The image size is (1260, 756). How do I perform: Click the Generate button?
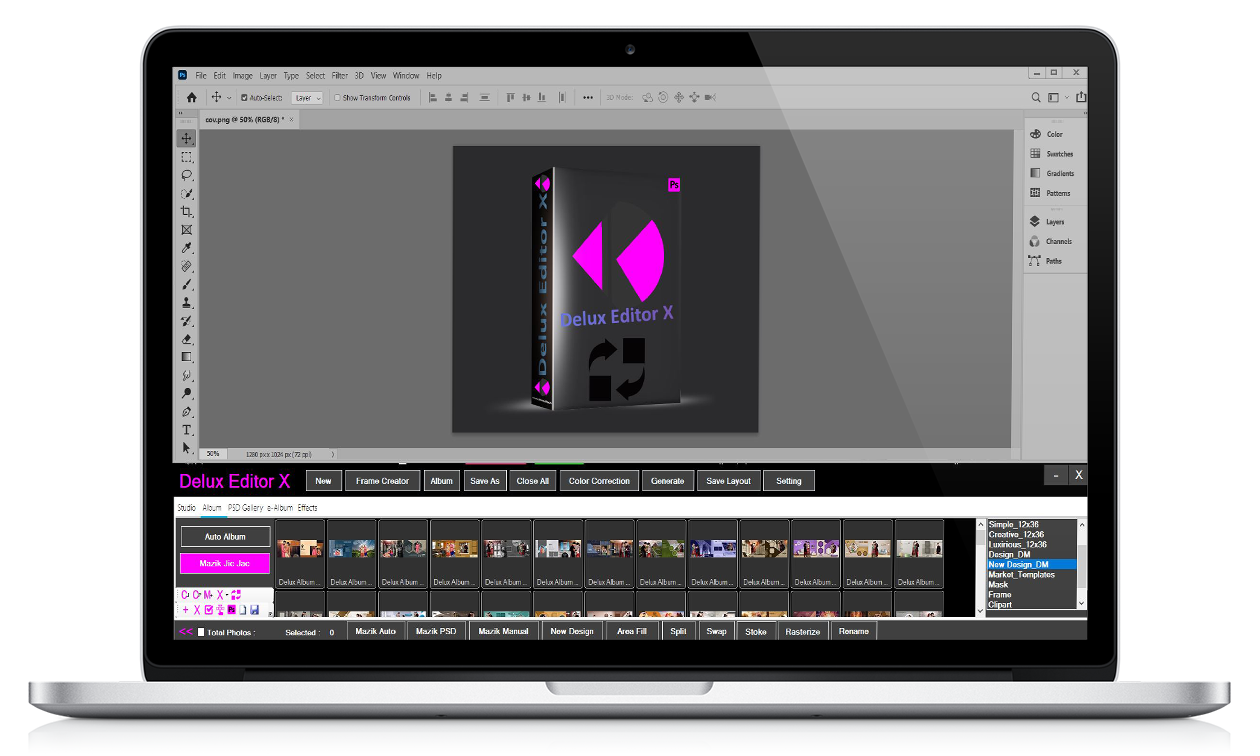pyautogui.click(x=668, y=481)
